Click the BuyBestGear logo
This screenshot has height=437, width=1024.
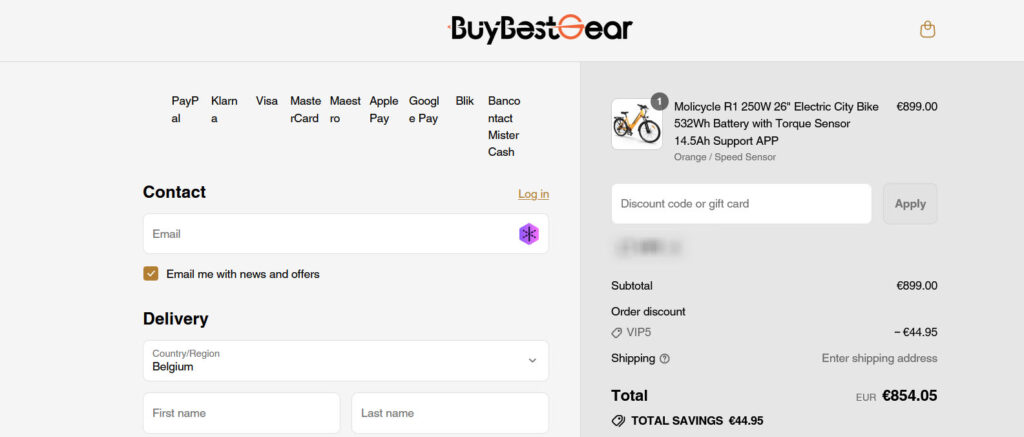coord(540,28)
